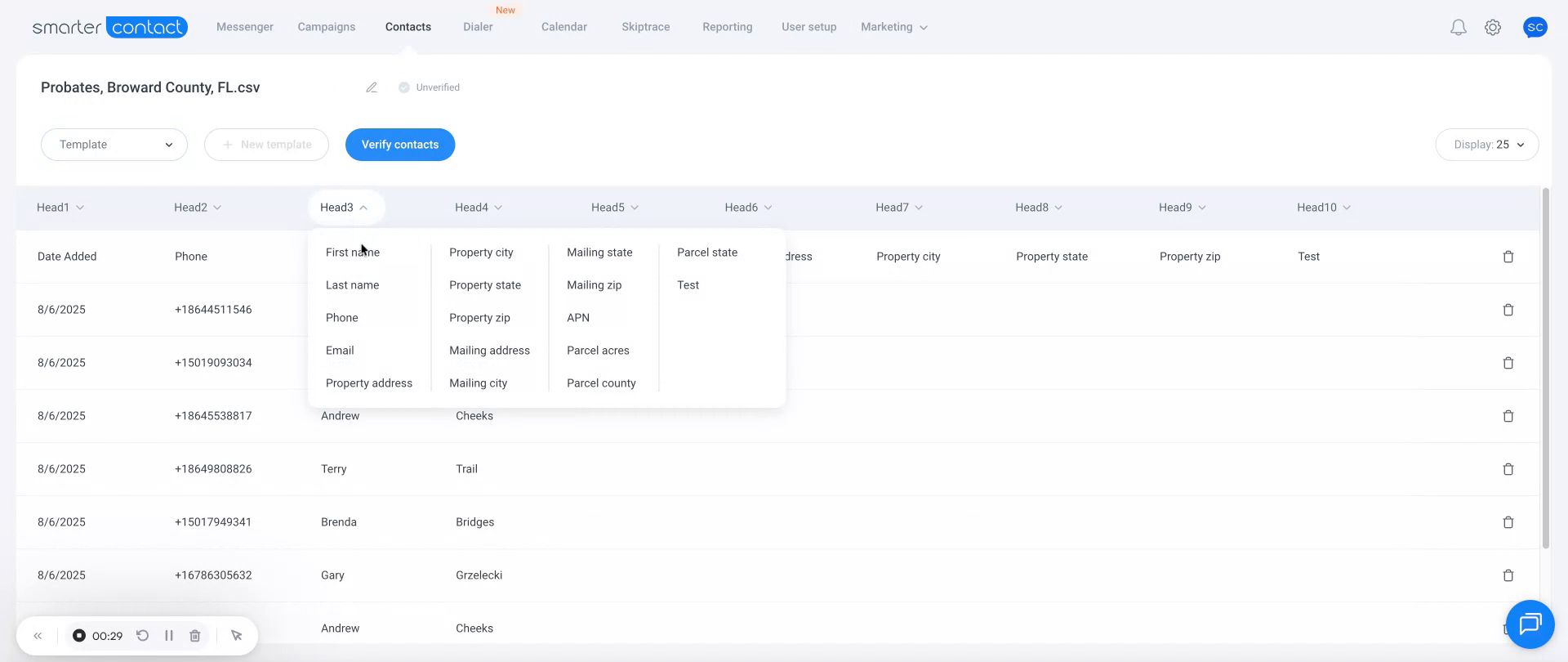Switch to the Dialer tab

point(478,27)
